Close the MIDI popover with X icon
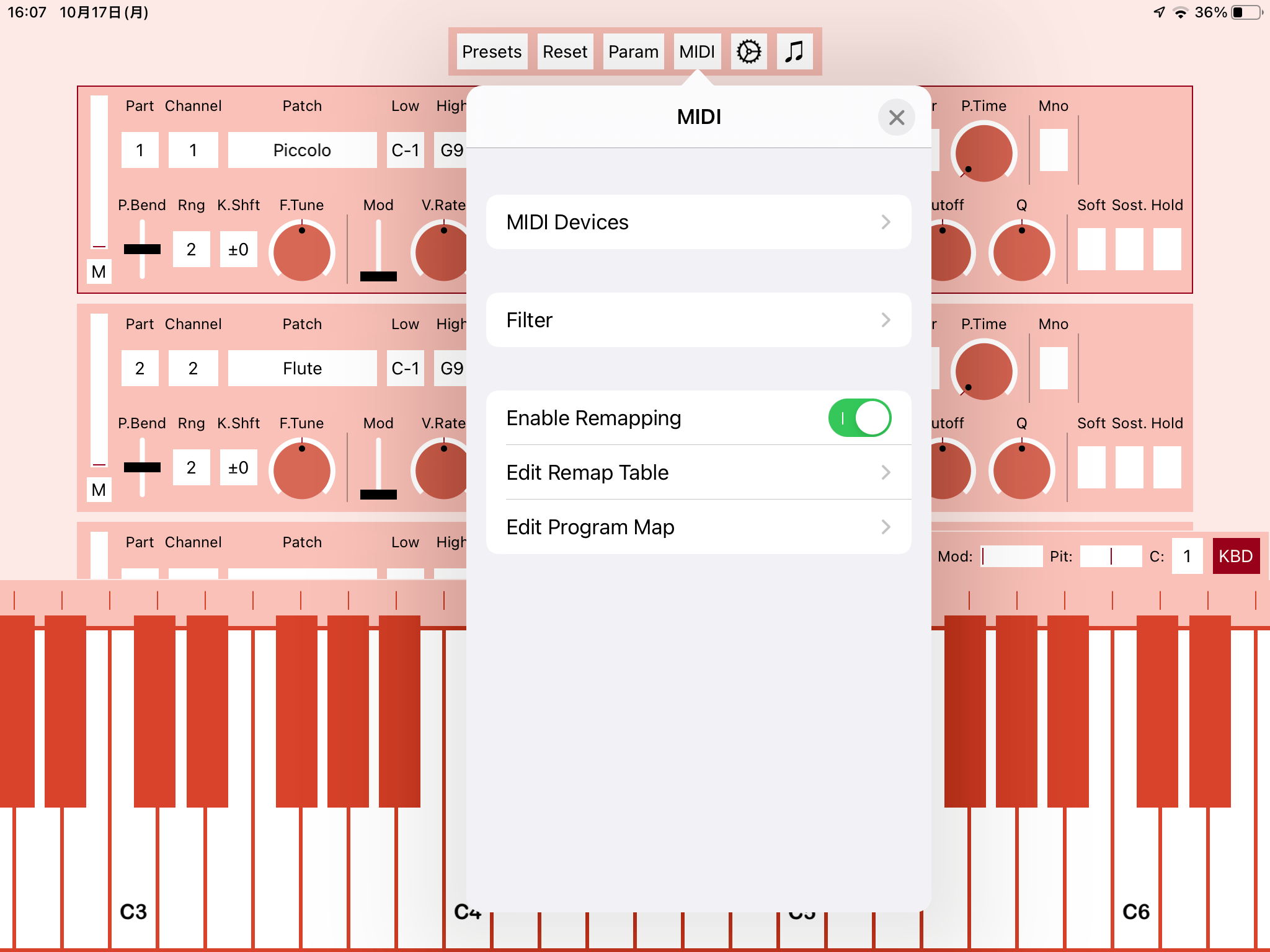1270x952 pixels. [x=896, y=117]
